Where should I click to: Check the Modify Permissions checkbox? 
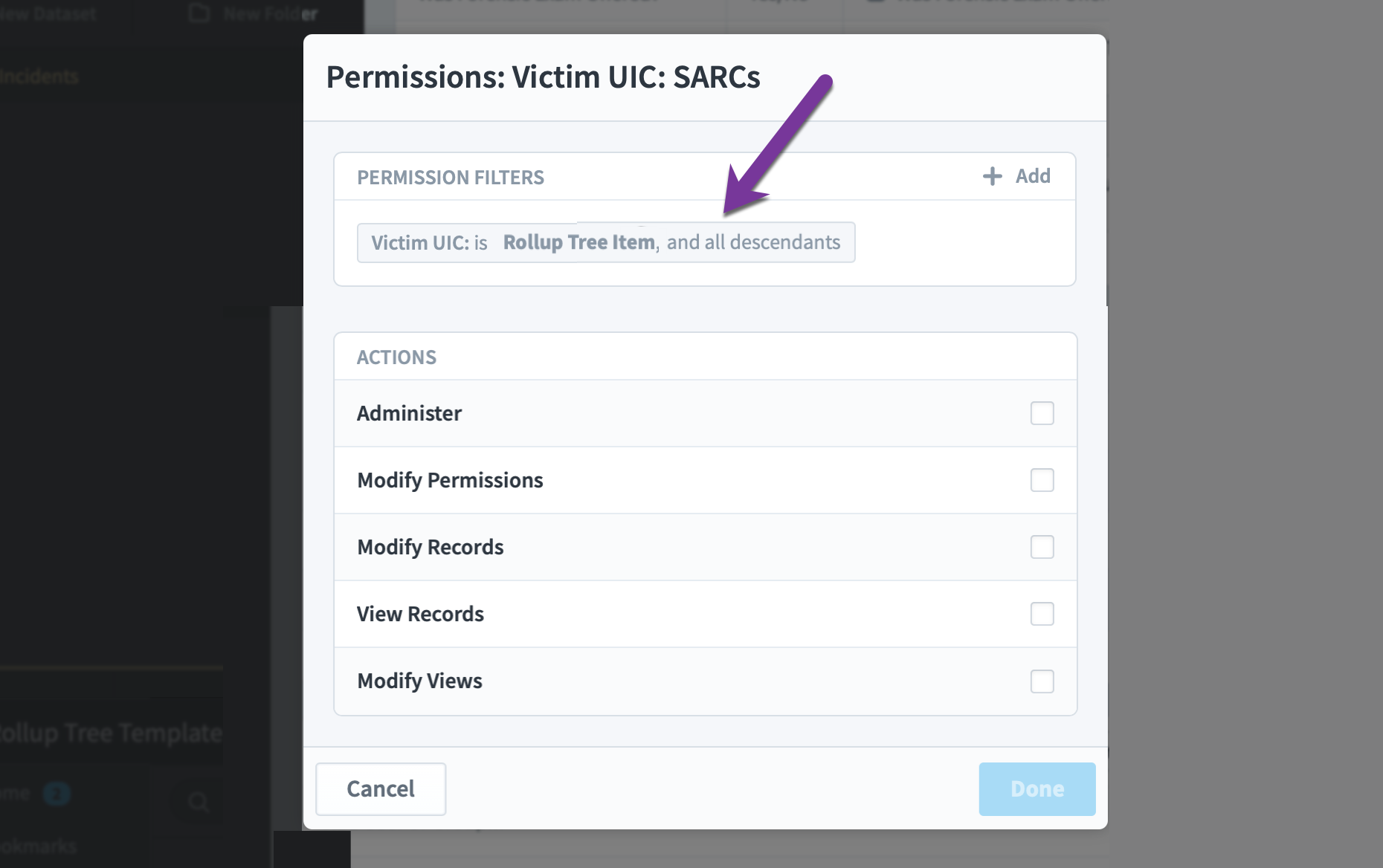click(1042, 480)
